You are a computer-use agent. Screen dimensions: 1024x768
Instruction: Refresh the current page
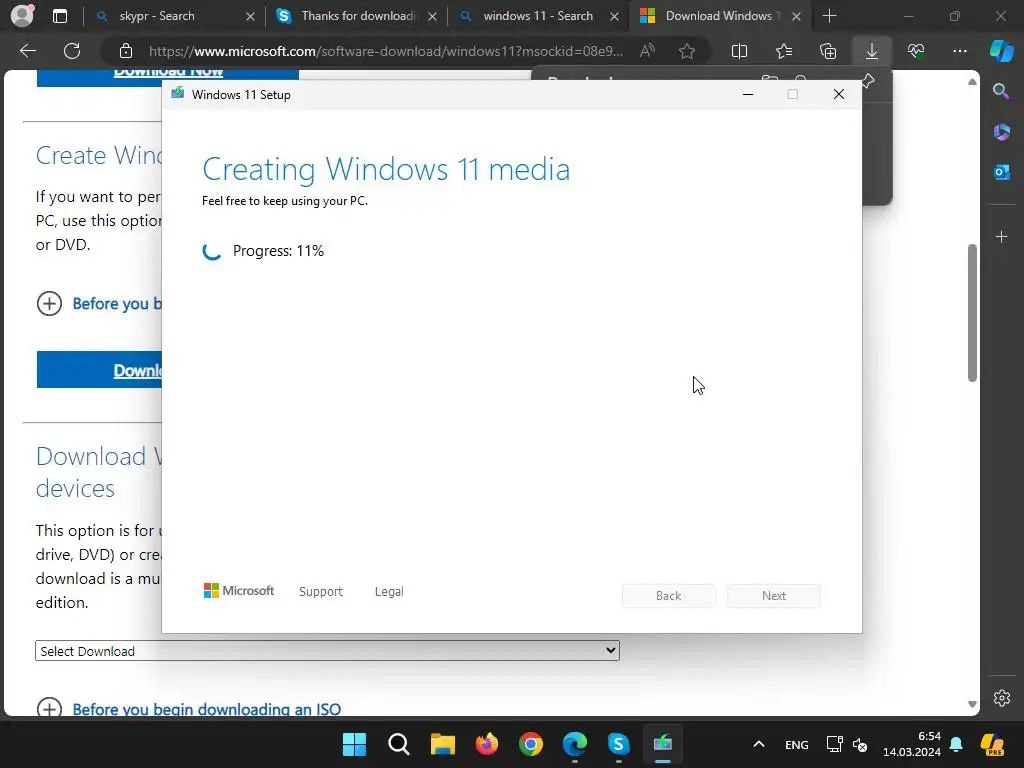[x=72, y=51]
